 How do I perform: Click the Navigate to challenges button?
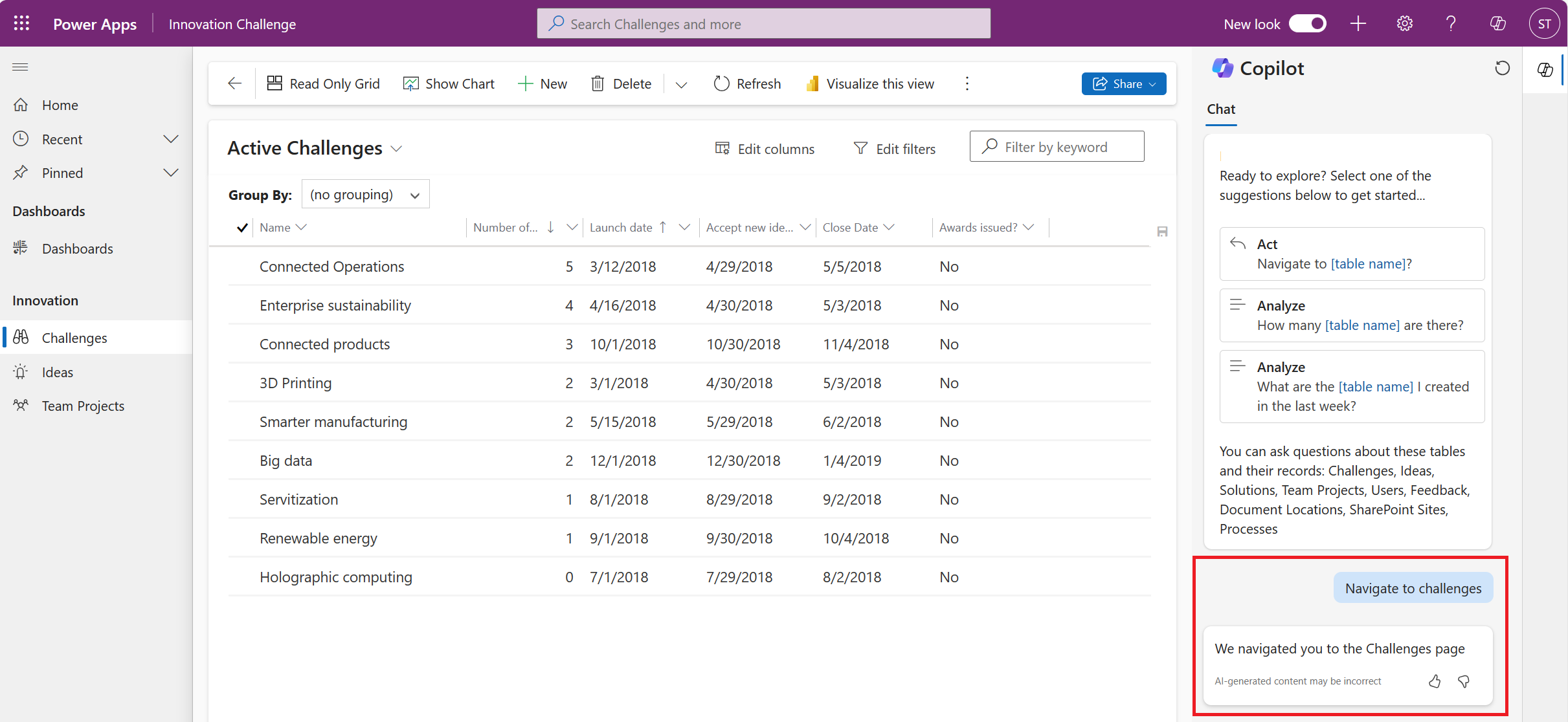coord(1412,588)
